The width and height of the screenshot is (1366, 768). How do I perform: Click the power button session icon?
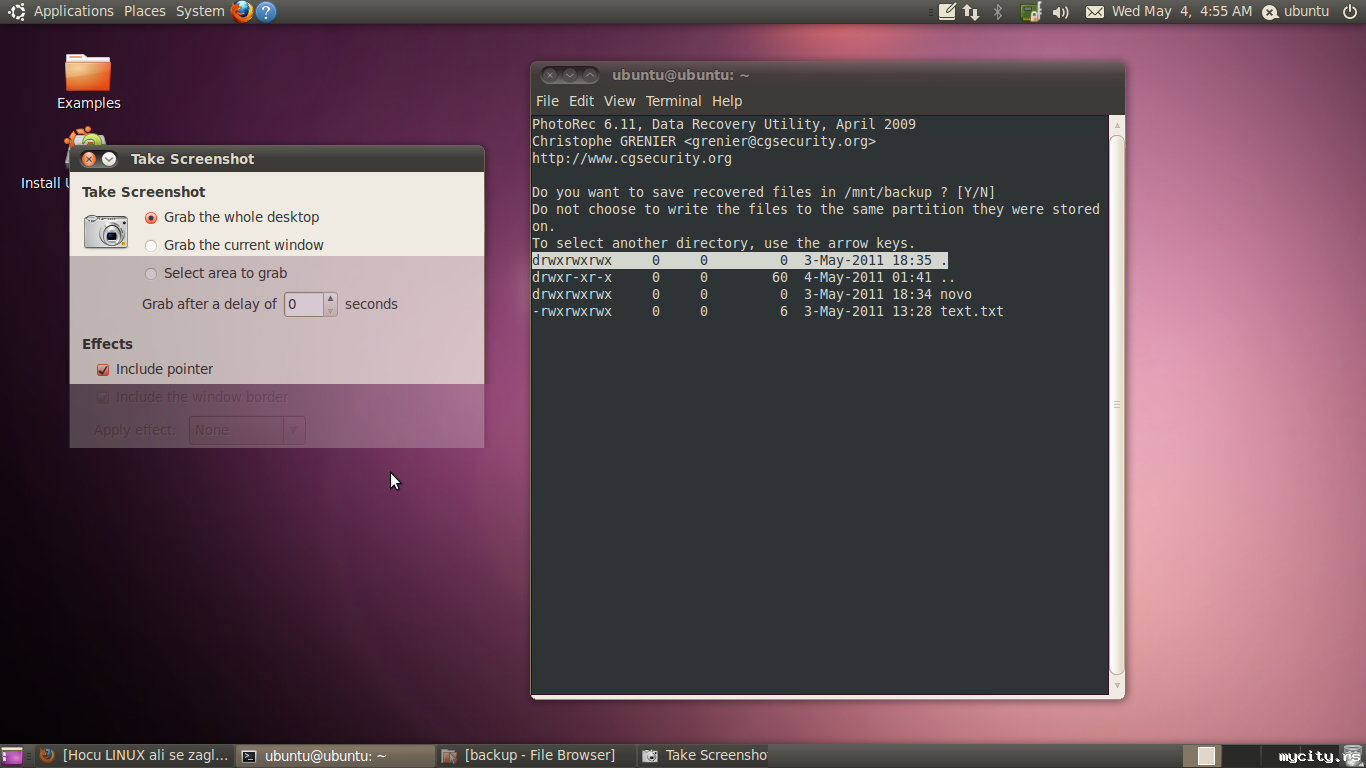click(x=1349, y=12)
